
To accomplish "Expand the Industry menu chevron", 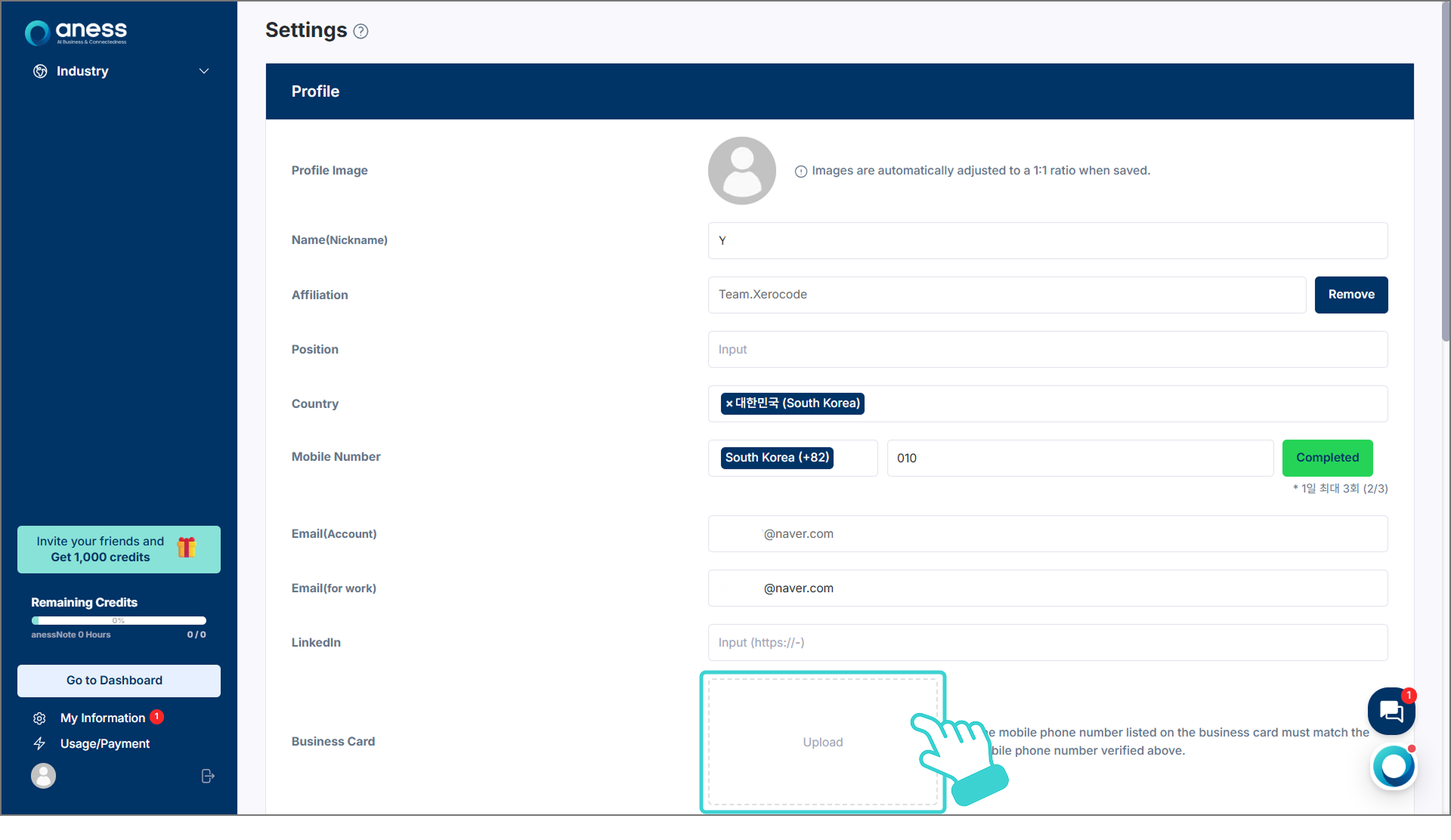I will pyautogui.click(x=204, y=71).
